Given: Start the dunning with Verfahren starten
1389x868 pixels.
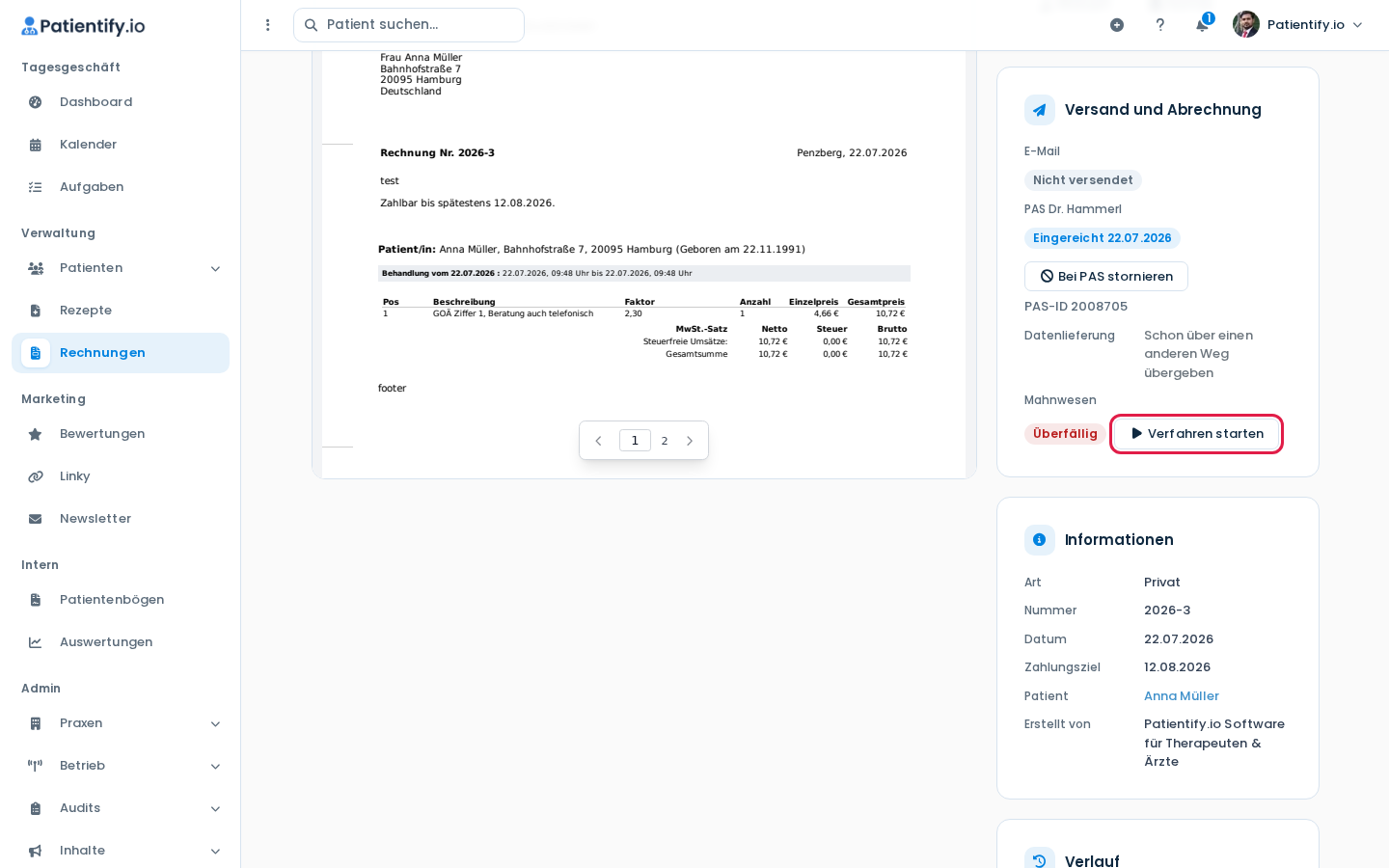Looking at the screenshot, I should coord(1196,434).
